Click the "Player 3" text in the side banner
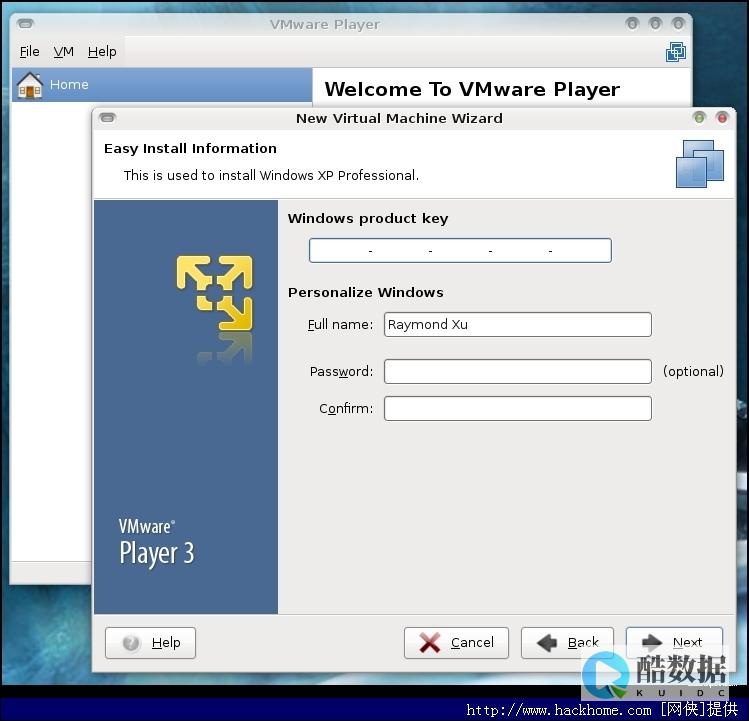Image resolution: width=749 pixels, height=721 pixels. click(x=157, y=553)
